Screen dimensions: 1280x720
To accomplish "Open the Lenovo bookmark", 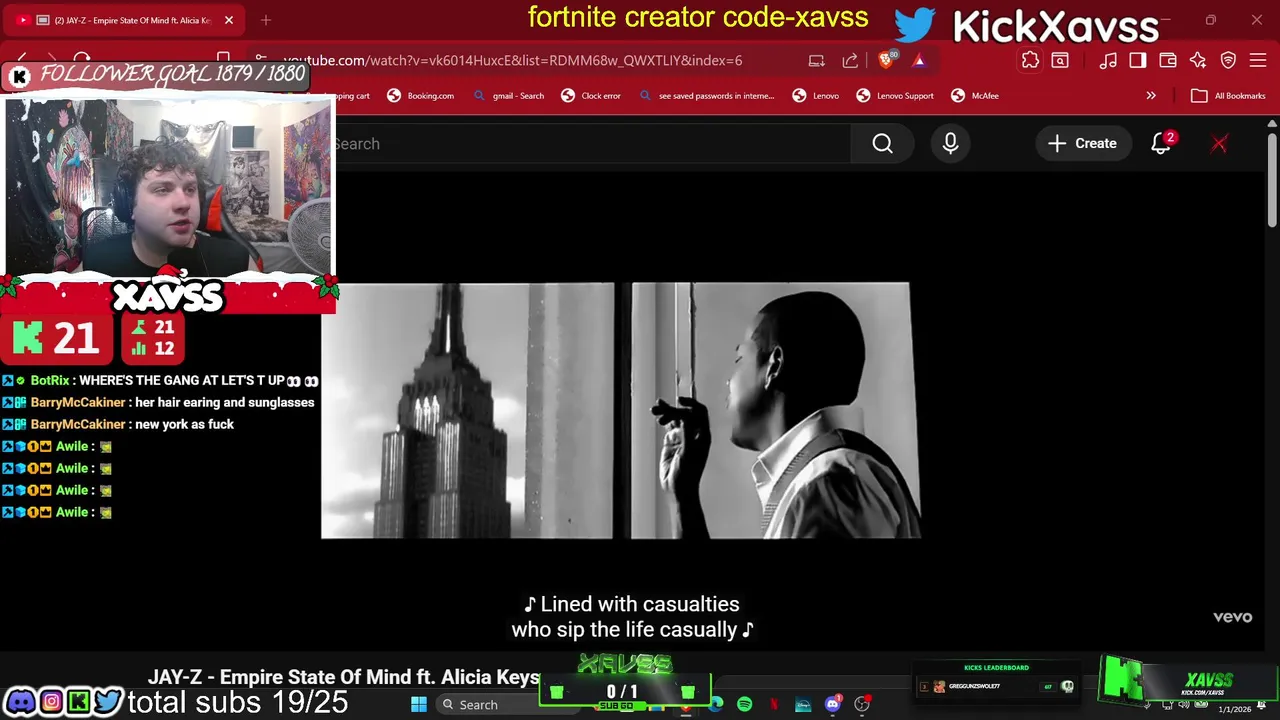I will 815,96.
